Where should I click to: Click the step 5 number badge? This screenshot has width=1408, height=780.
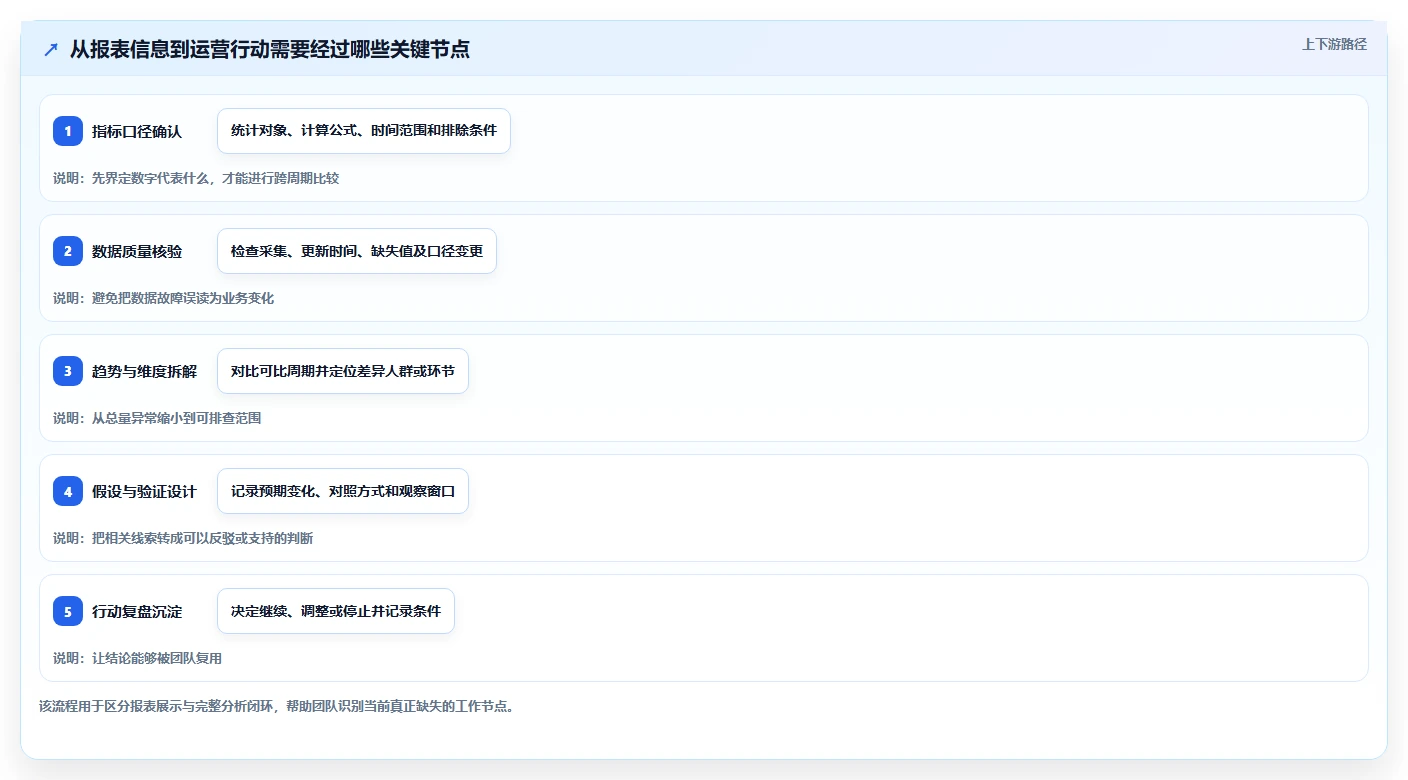(68, 611)
